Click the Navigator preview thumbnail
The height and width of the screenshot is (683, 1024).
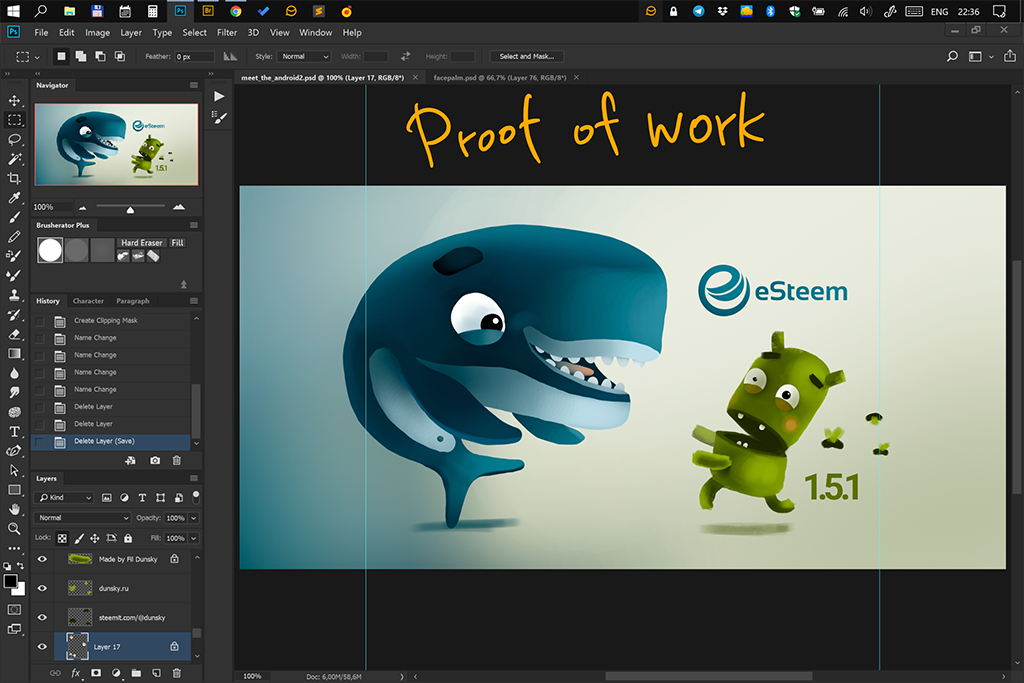click(116, 144)
